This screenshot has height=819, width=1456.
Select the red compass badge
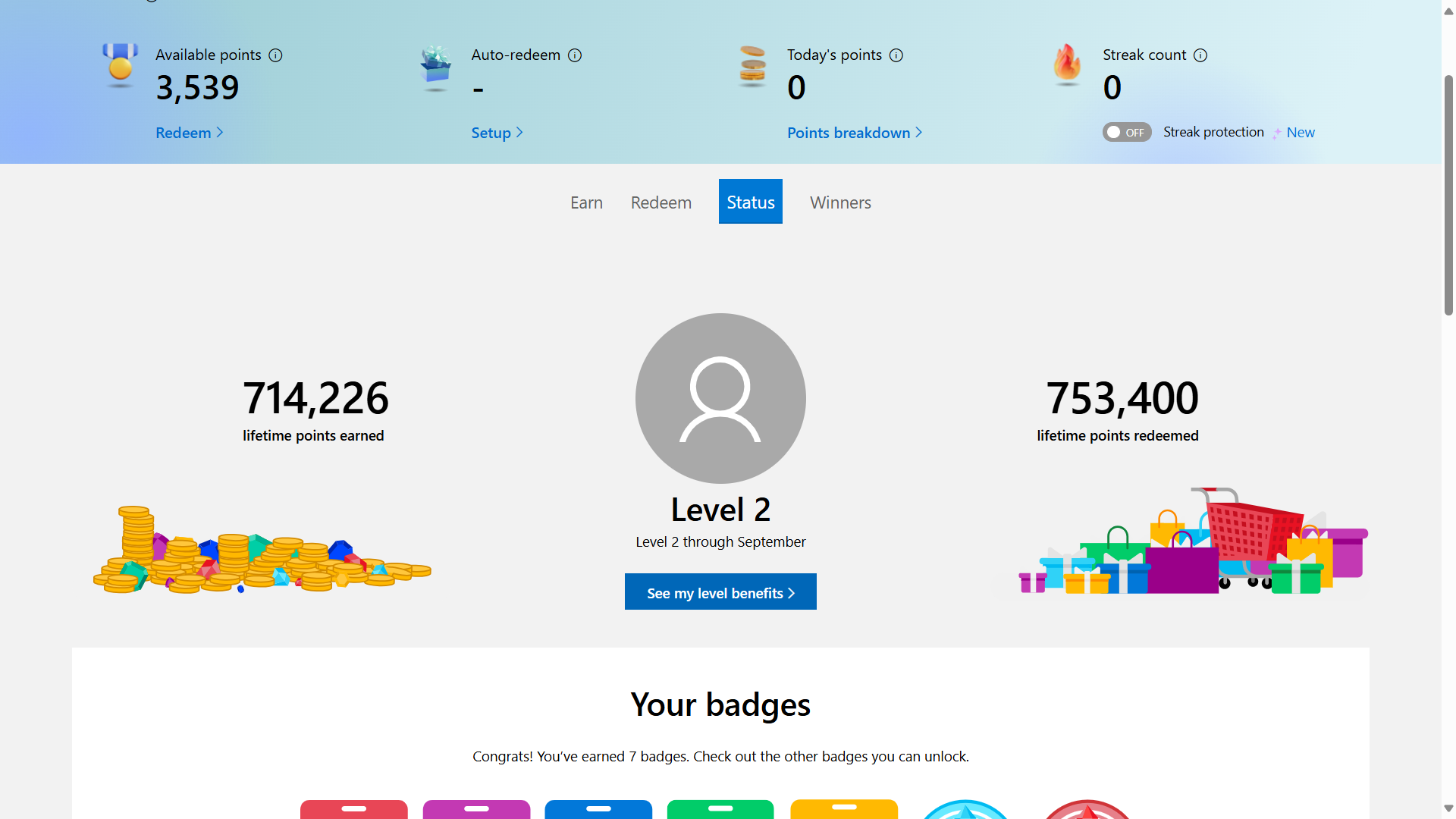point(1087,811)
